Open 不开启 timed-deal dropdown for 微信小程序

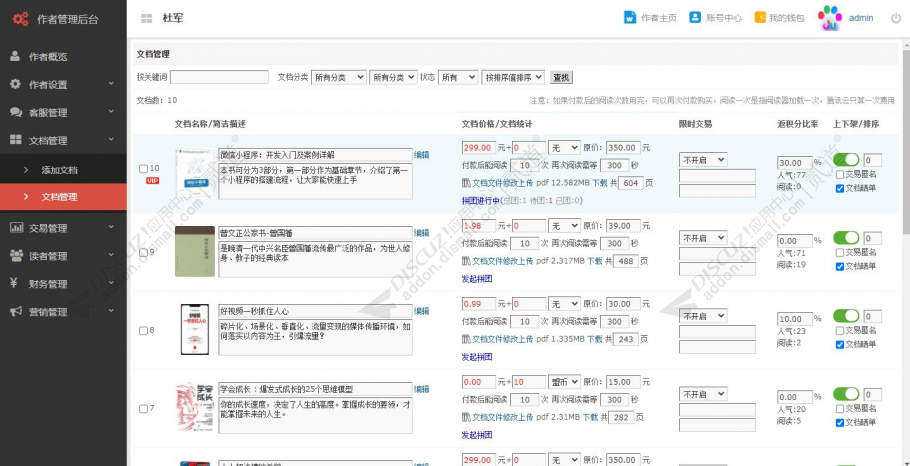click(703, 160)
